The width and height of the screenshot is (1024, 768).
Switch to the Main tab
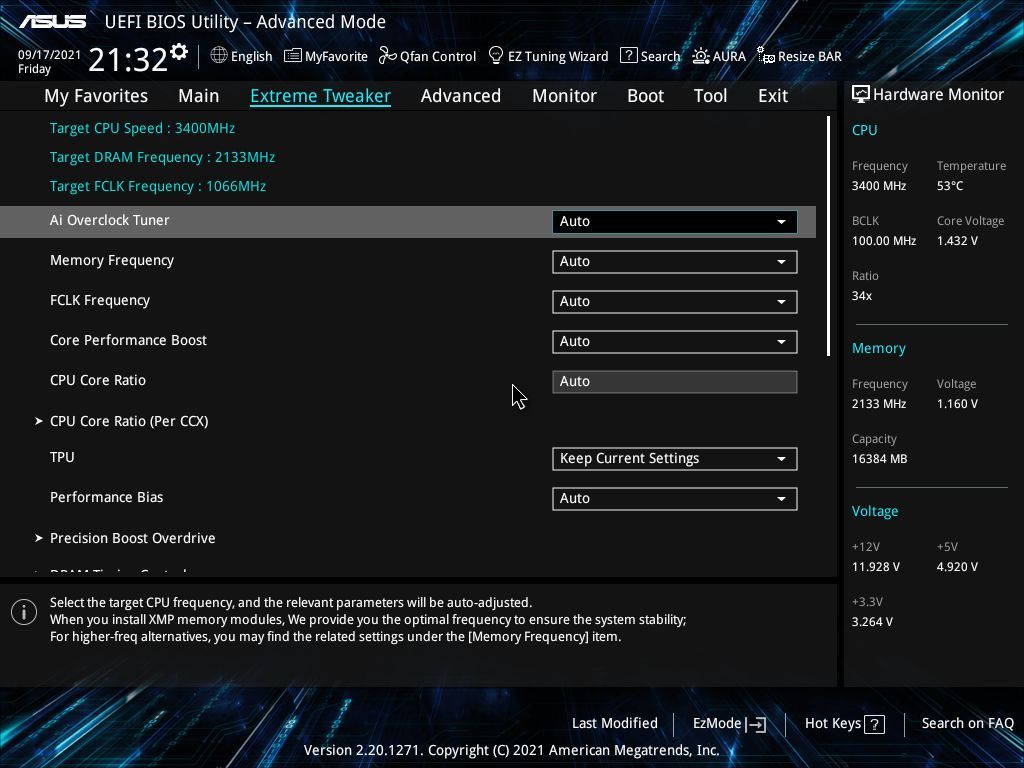pos(199,96)
